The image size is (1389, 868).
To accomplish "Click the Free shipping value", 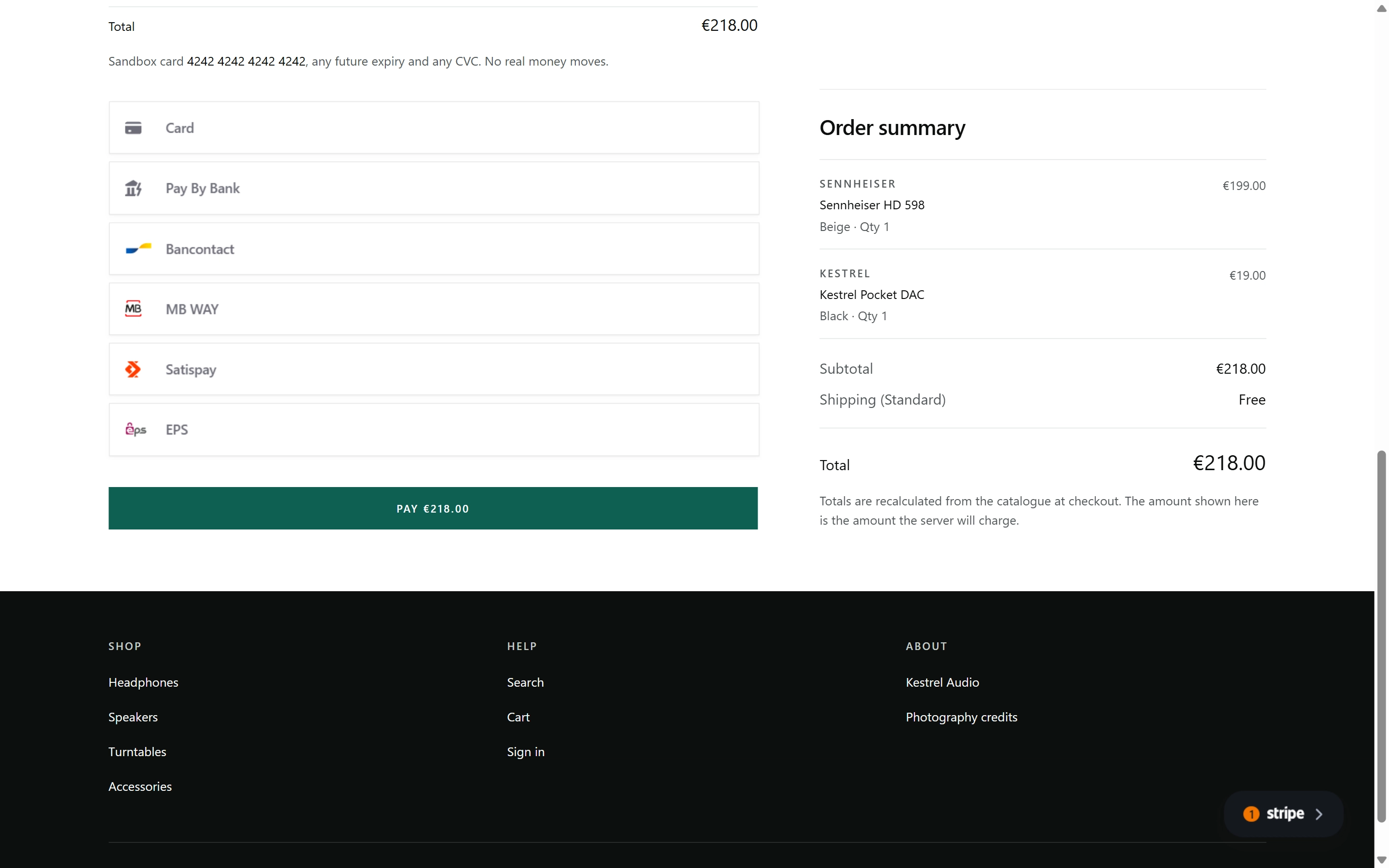I will (x=1252, y=400).
